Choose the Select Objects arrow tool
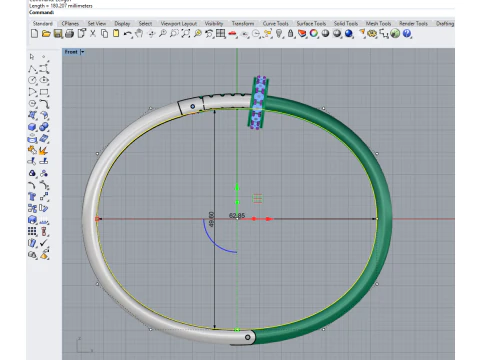The width and height of the screenshot is (480, 360). point(32,57)
